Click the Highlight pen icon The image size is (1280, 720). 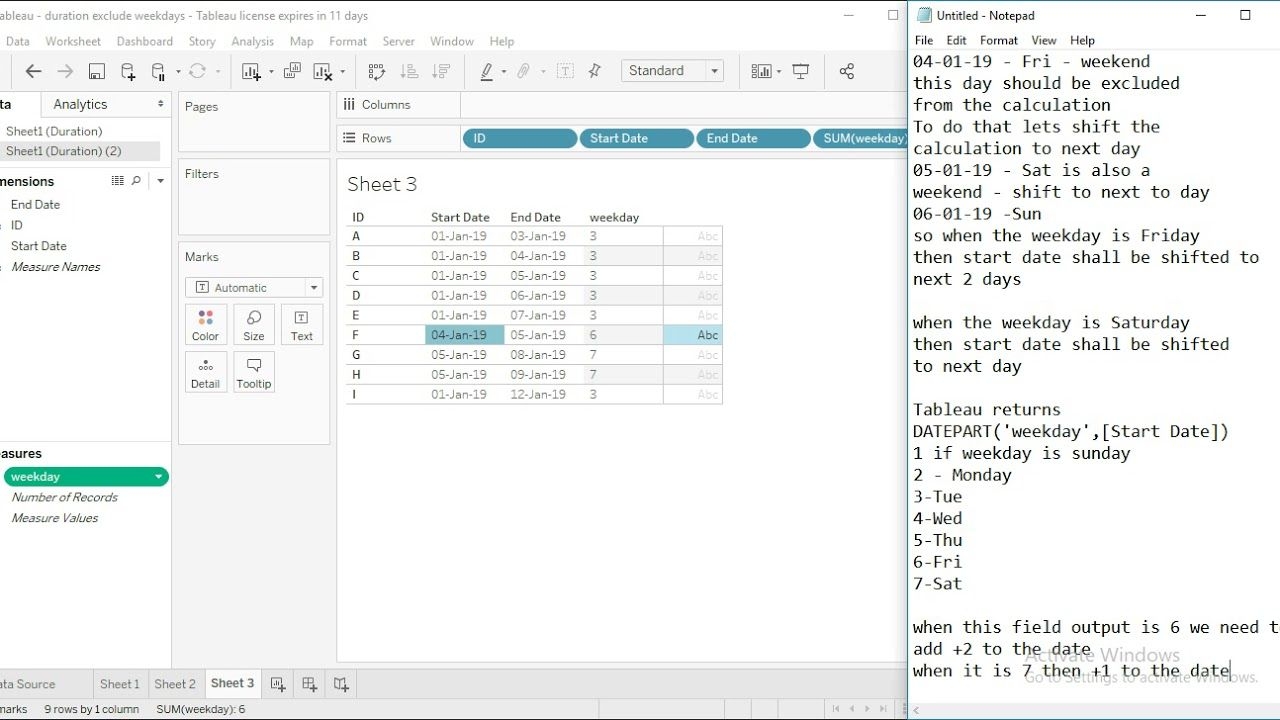click(x=487, y=71)
